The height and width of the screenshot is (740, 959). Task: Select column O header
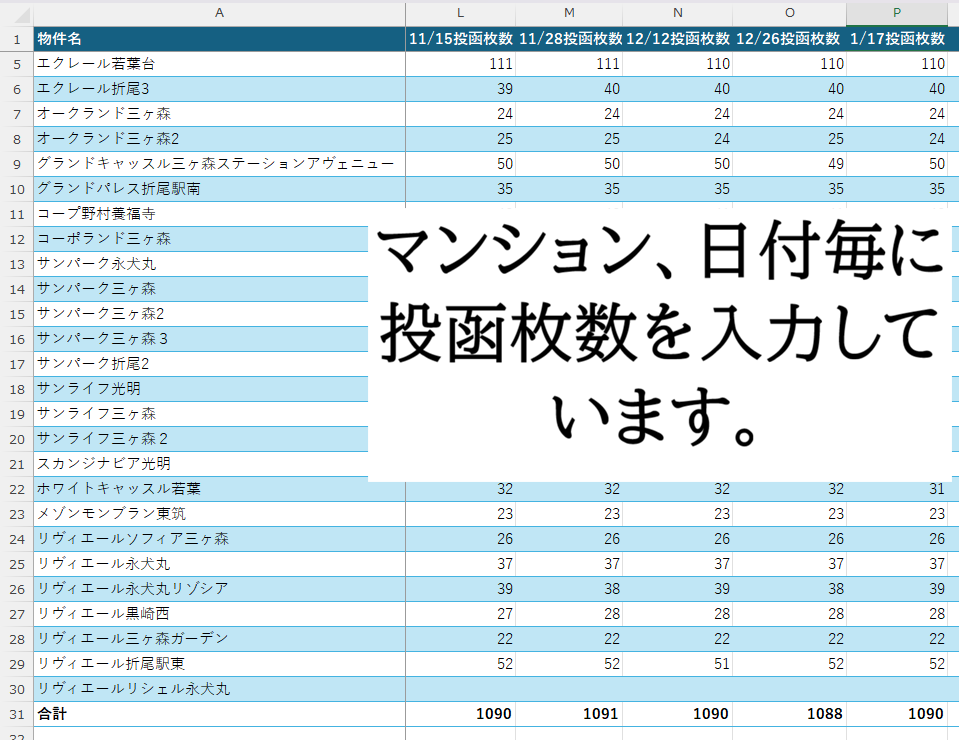[790, 13]
